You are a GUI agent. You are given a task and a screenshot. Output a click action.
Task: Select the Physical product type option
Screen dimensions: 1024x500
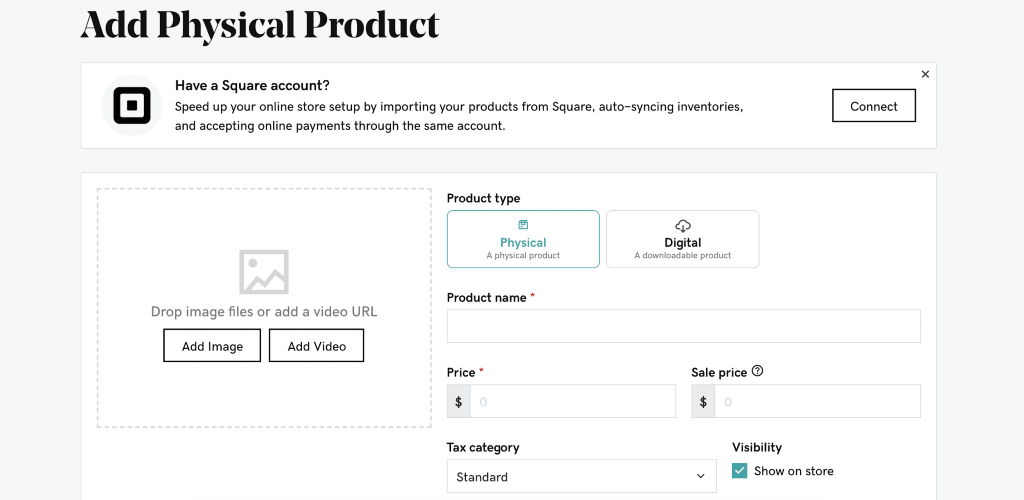coord(523,239)
